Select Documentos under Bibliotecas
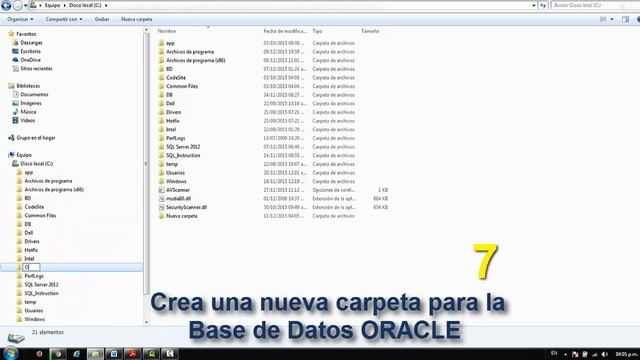 click(x=34, y=94)
